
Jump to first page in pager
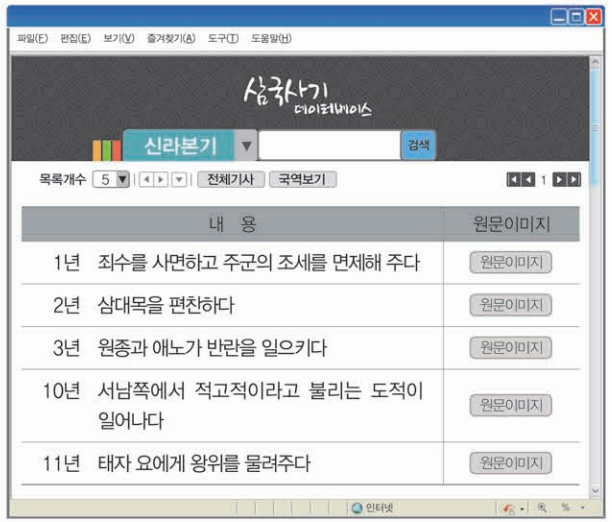click(513, 180)
